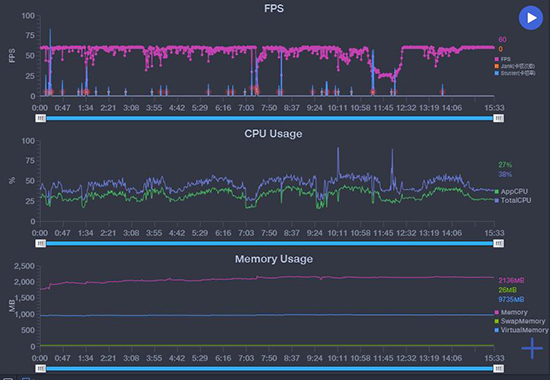Toggle the FPS series in the legend
The height and width of the screenshot is (380, 550).
[503, 59]
